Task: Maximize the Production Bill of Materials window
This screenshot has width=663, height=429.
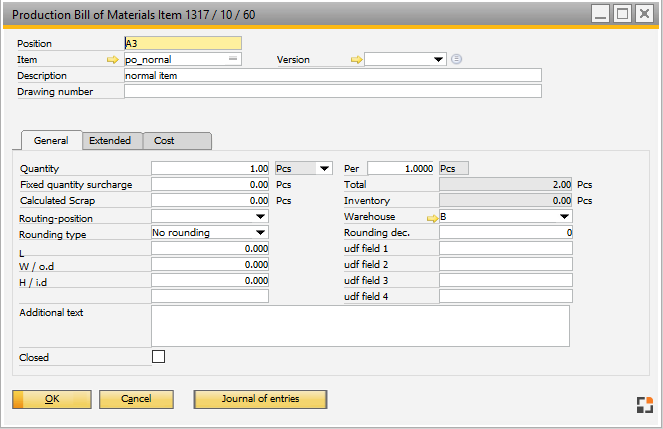Action: pyautogui.click(x=622, y=13)
